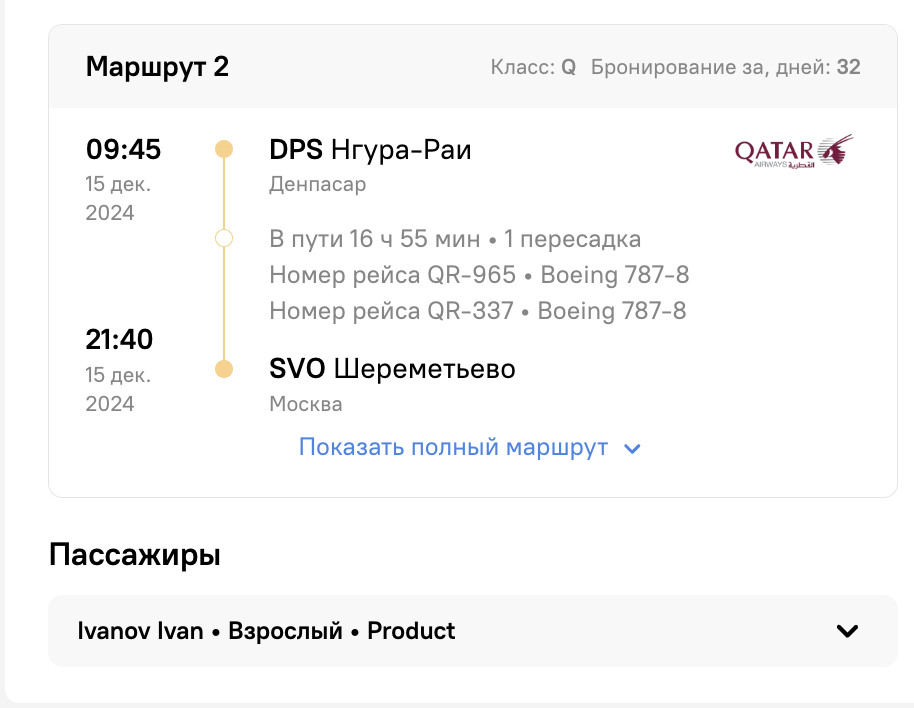Viewport: 914px width, 708px height.
Task: Select the SVO arrival point marker
Action: 224,369
